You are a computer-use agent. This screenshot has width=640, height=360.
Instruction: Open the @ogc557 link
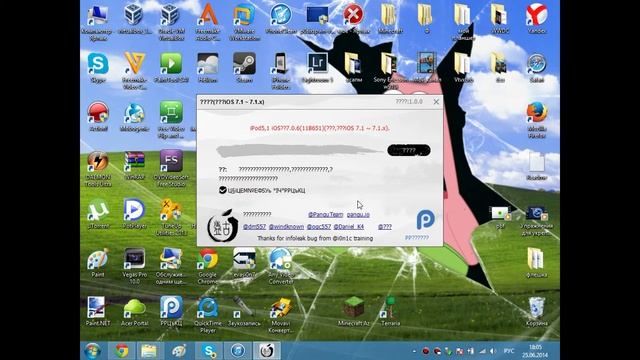coord(319,227)
